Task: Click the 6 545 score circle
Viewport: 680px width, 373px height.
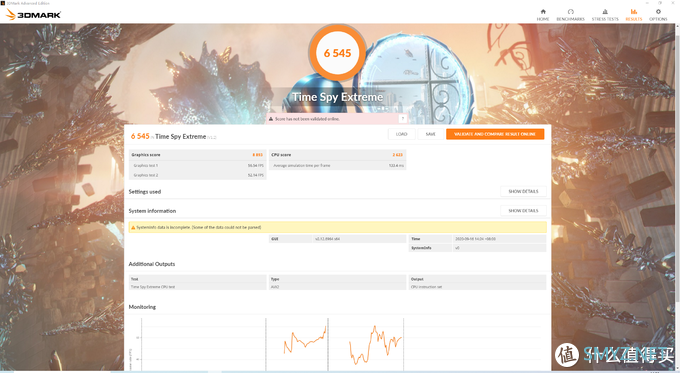Action: (337, 53)
